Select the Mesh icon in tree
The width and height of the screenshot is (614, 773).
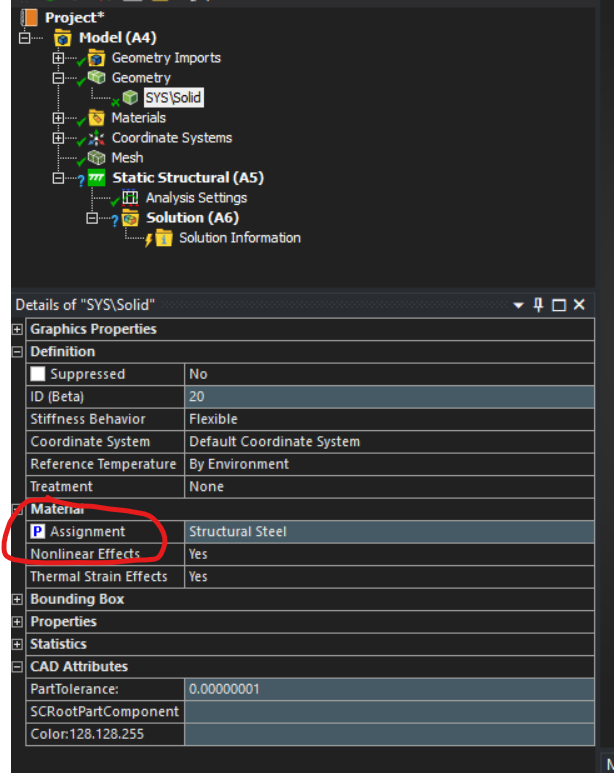coord(97,158)
